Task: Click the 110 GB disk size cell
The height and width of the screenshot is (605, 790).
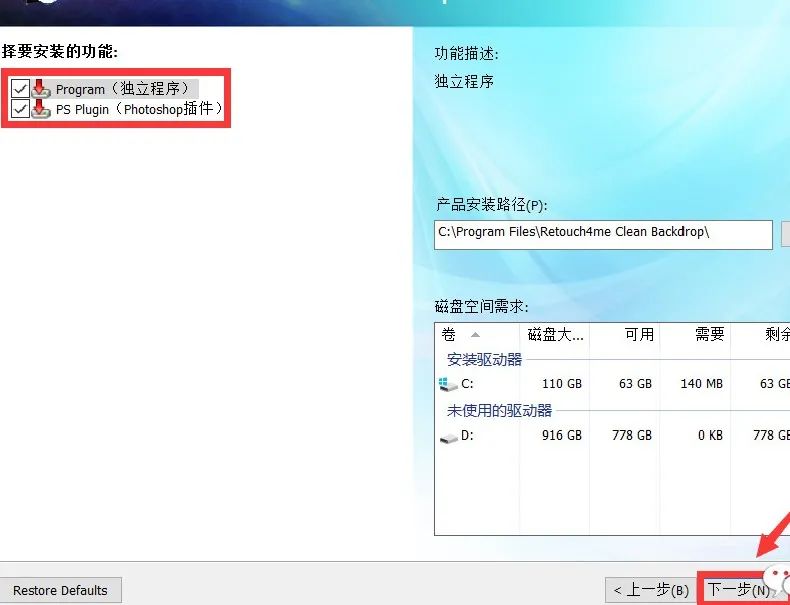Action: (x=562, y=384)
